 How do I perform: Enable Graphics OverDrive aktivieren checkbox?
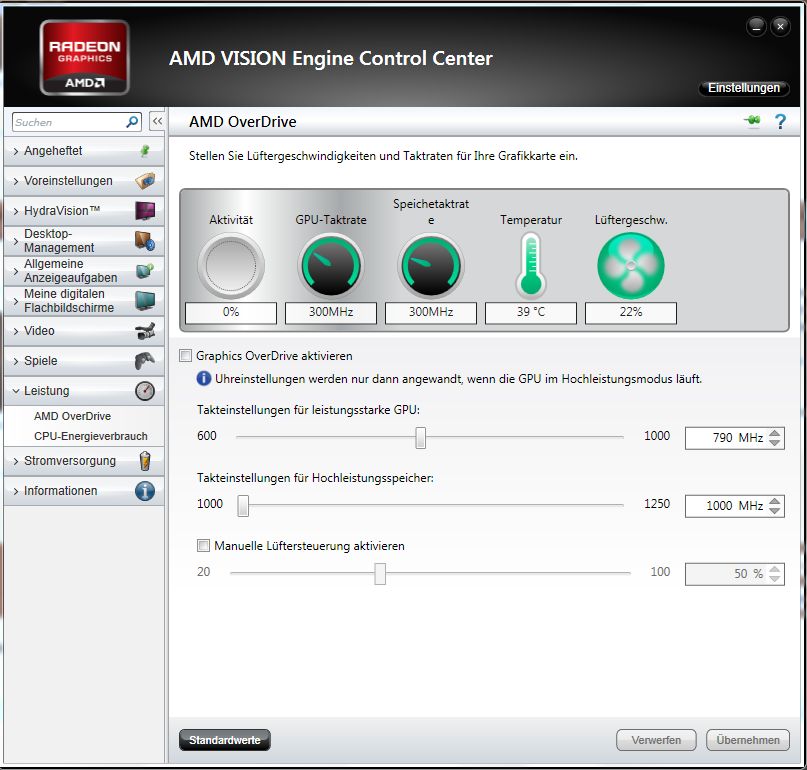click(185, 356)
